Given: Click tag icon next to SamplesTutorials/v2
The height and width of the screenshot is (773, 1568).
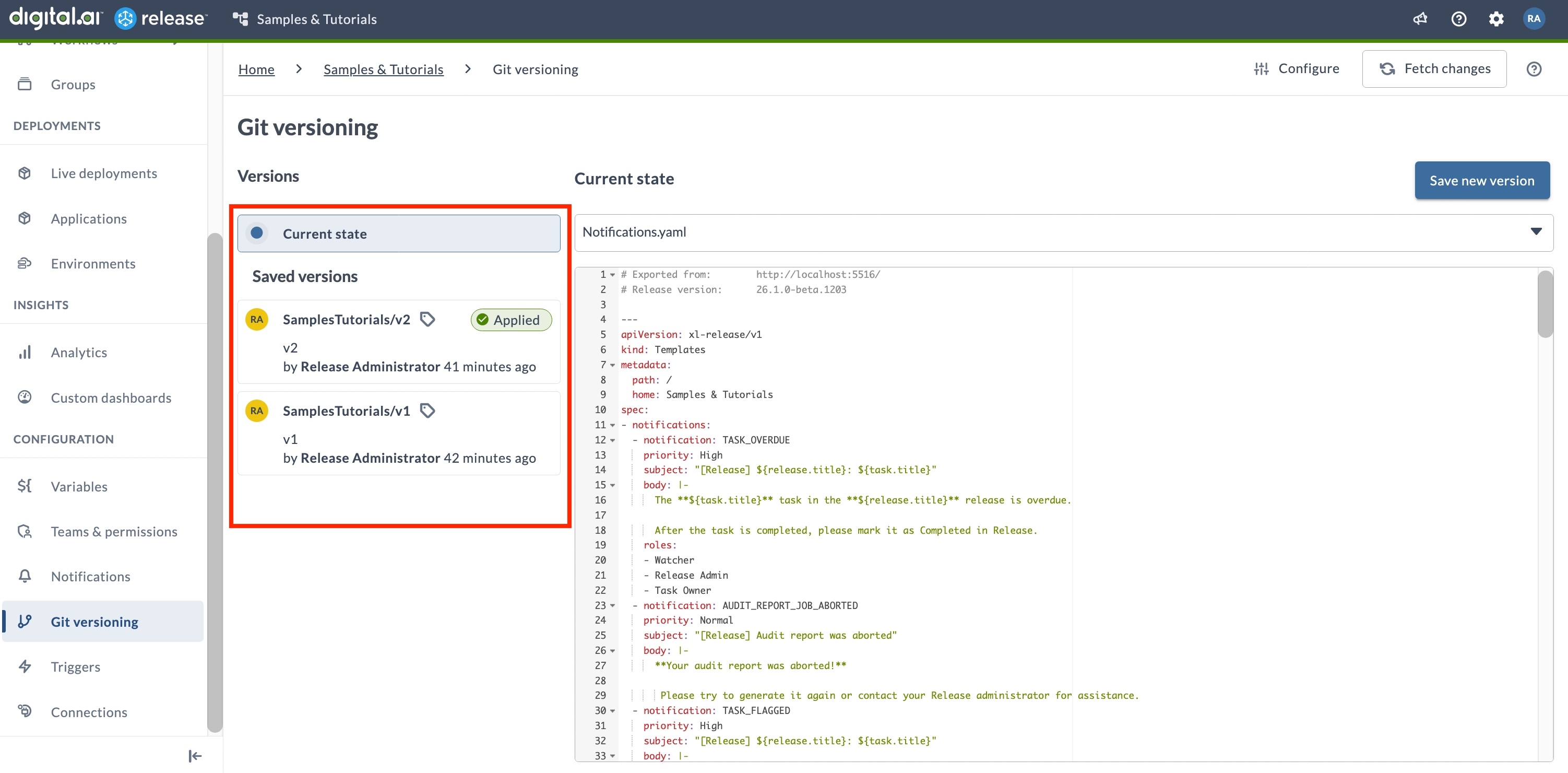Looking at the screenshot, I should click(428, 319).
